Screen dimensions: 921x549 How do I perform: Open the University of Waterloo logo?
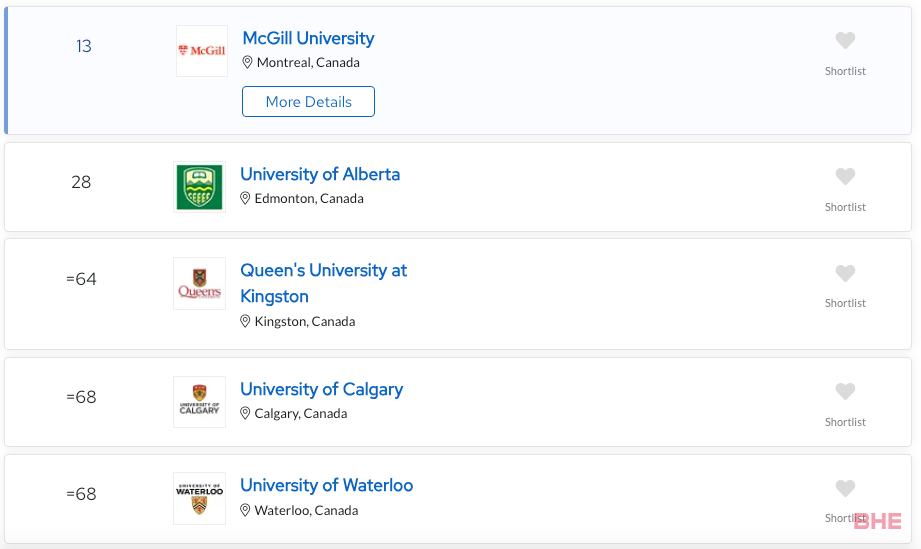[199, 499]
